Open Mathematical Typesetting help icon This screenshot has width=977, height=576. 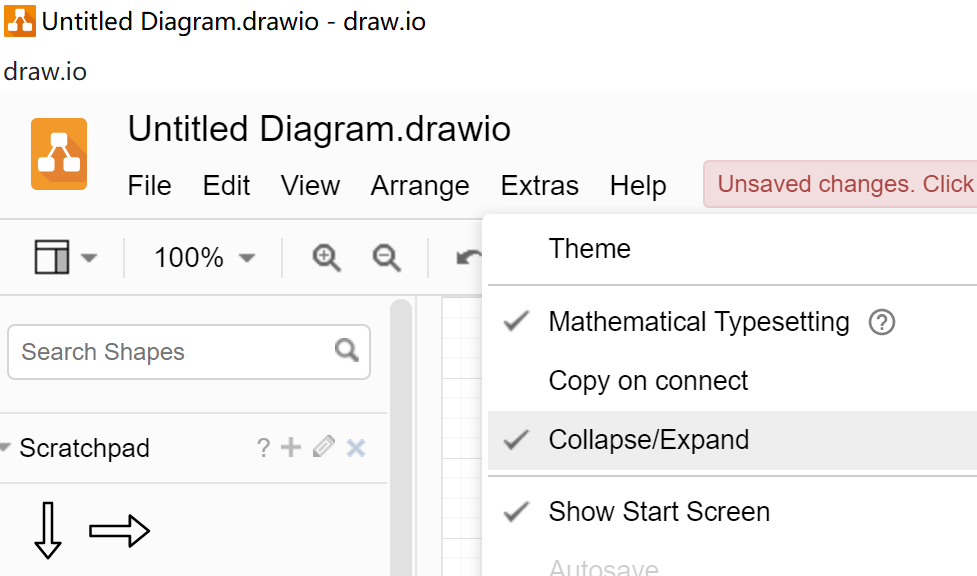click(x=882, y=322)
